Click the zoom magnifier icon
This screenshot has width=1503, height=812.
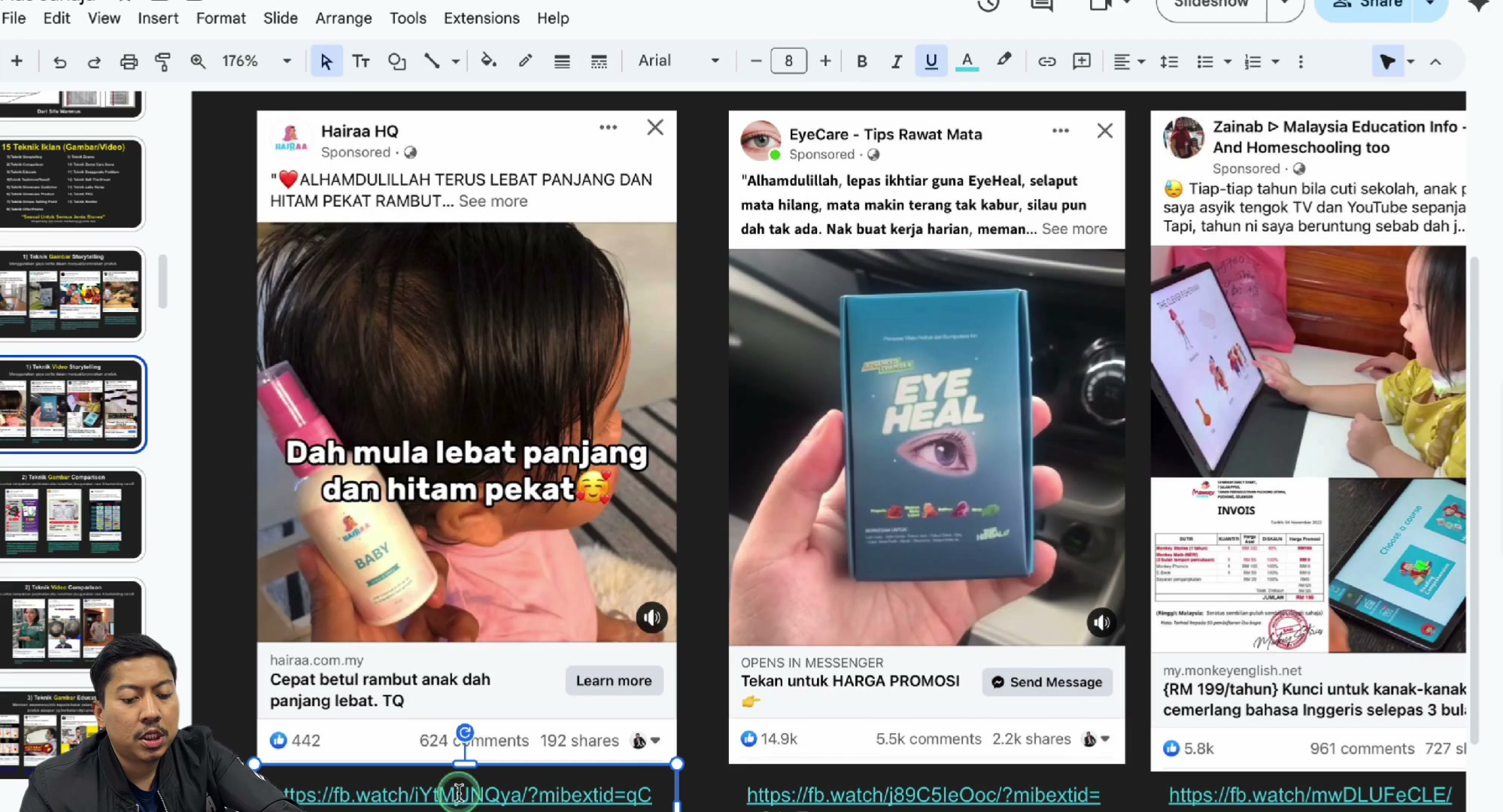coord(198,62)
